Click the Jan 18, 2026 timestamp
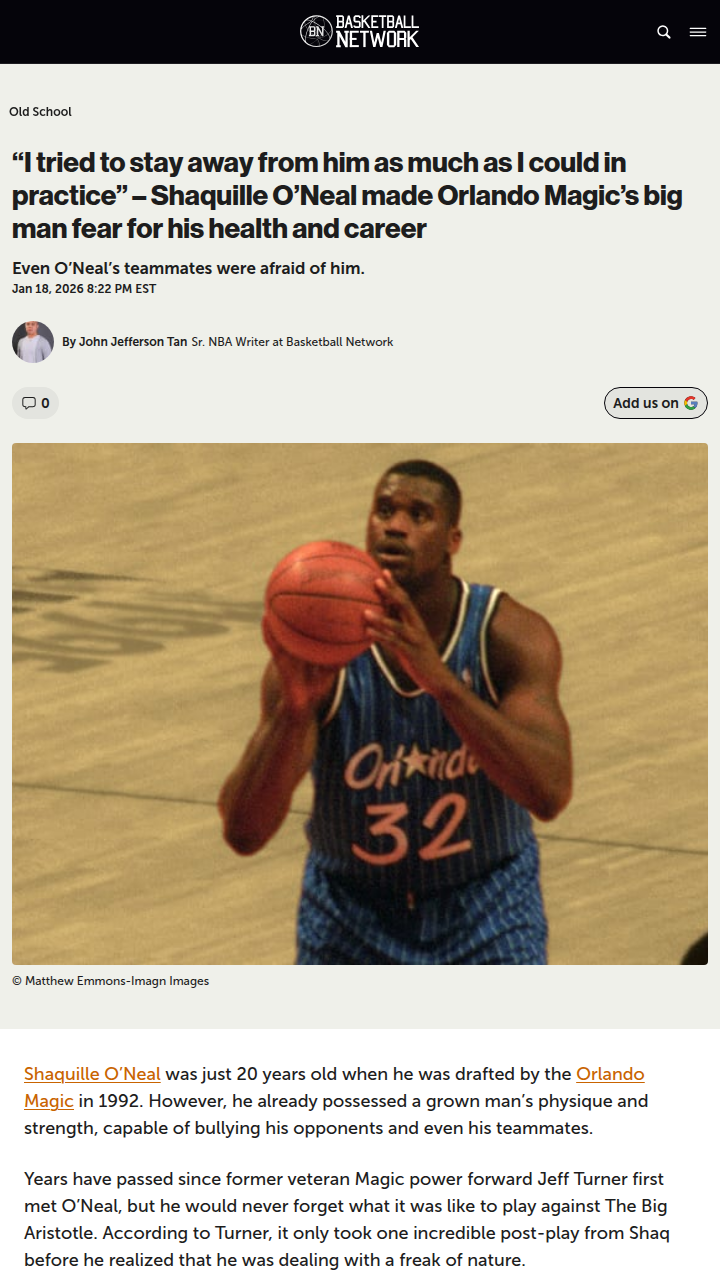 [84, 289]
